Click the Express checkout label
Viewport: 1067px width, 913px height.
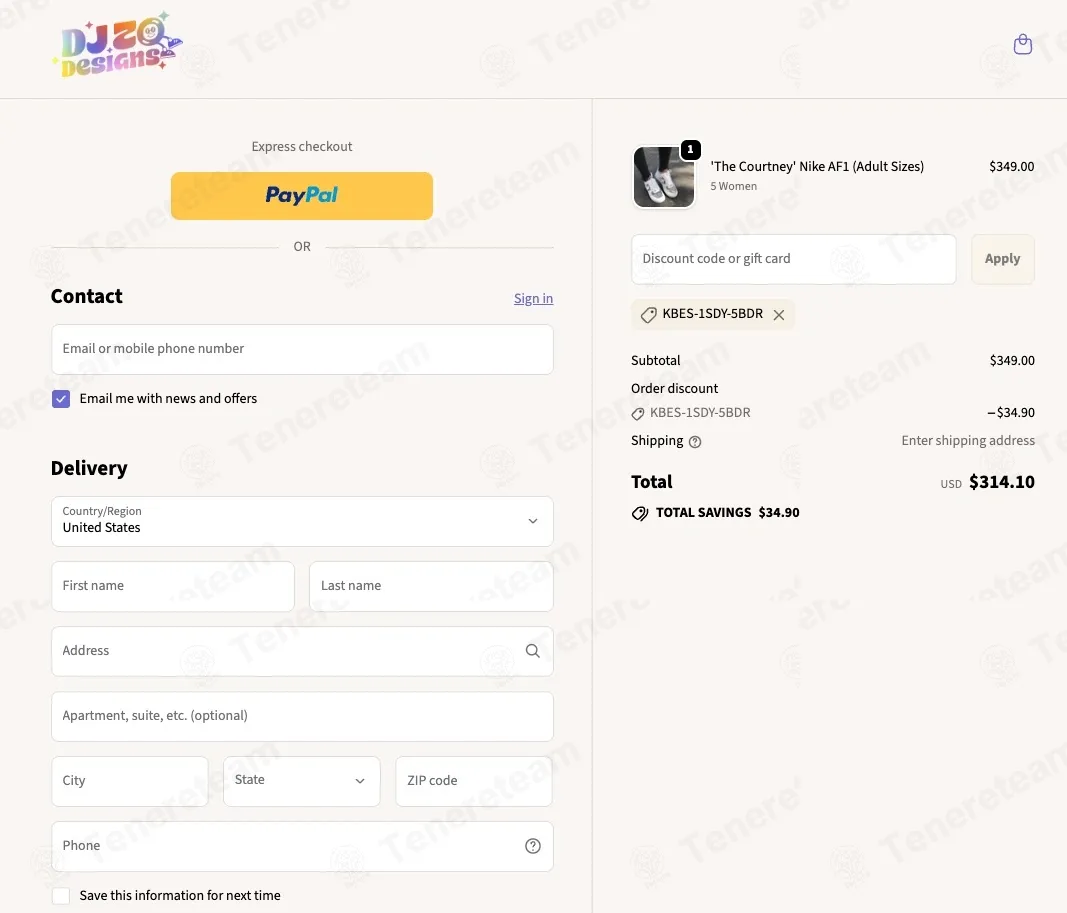pyautogui.click(x=301, y=146)
